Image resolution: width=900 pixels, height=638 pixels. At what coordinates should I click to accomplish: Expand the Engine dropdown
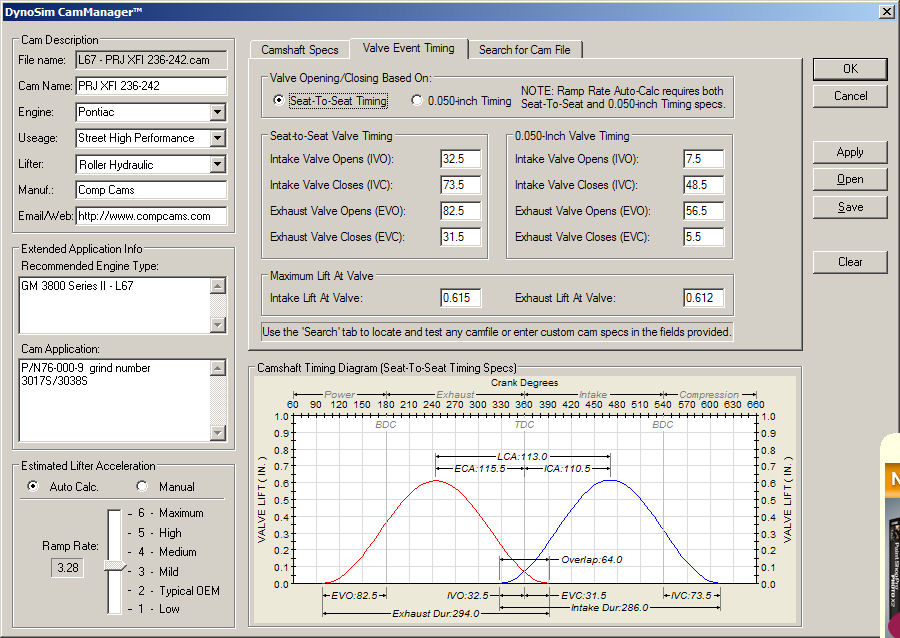tap(218, 113)
